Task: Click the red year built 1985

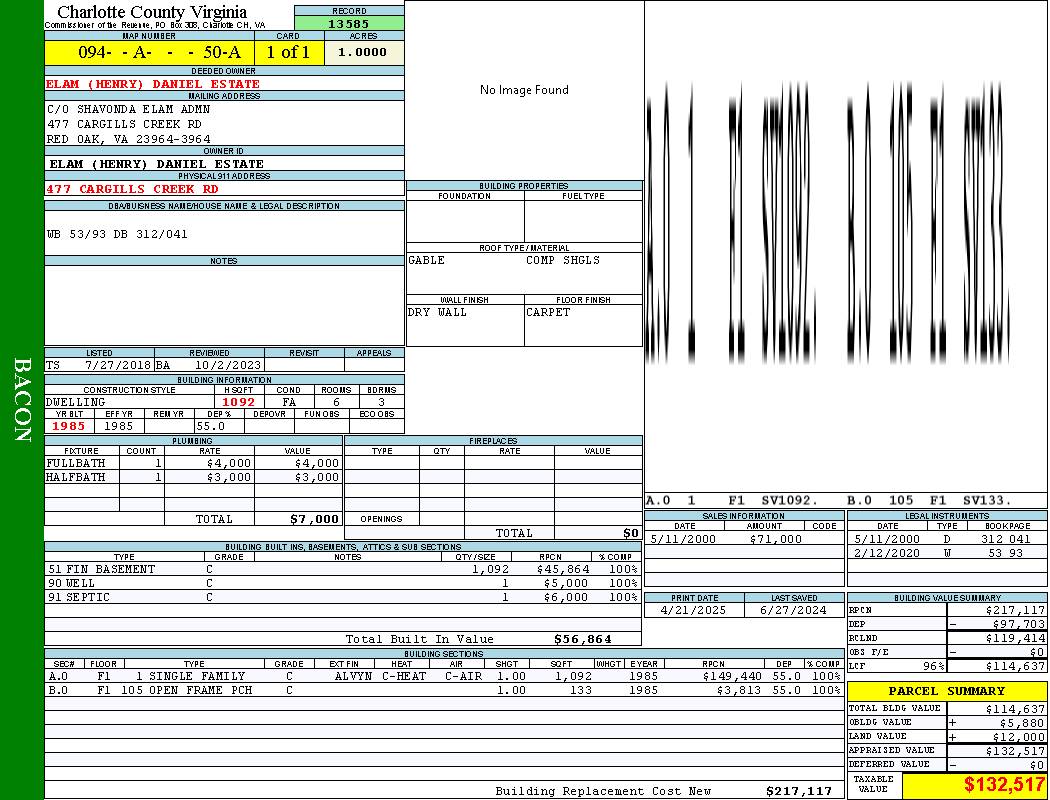Action: [68, 426]
